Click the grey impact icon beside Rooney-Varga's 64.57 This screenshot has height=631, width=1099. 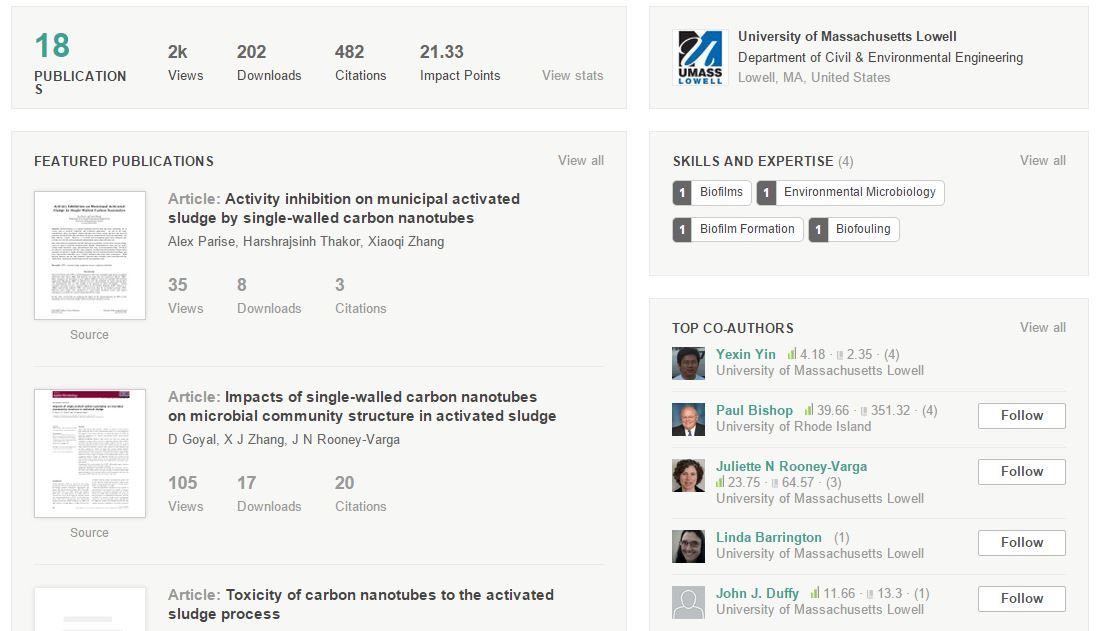pyautogui.click(x=774, y=483)
